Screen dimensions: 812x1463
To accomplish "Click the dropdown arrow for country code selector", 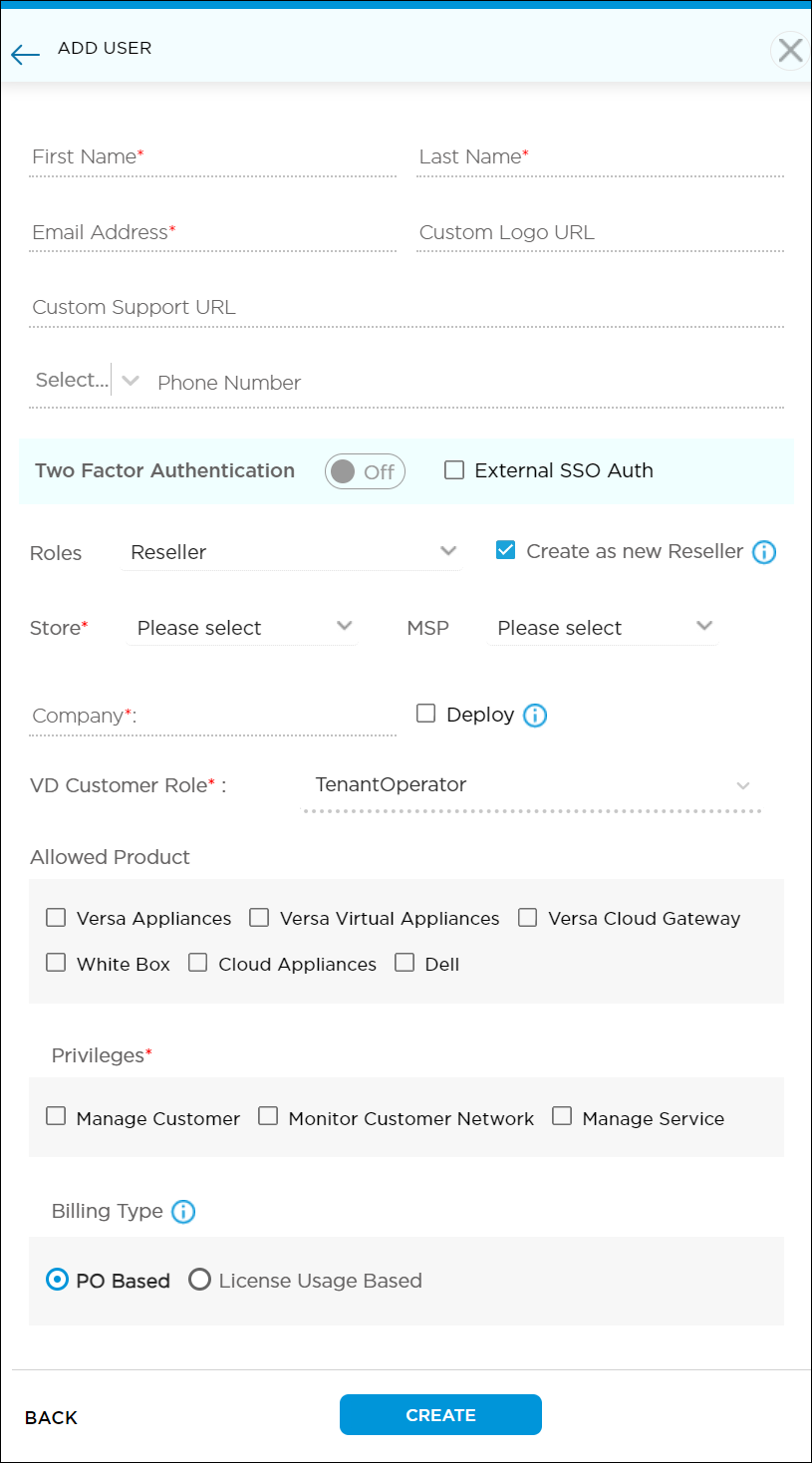I will coord(131,380).
